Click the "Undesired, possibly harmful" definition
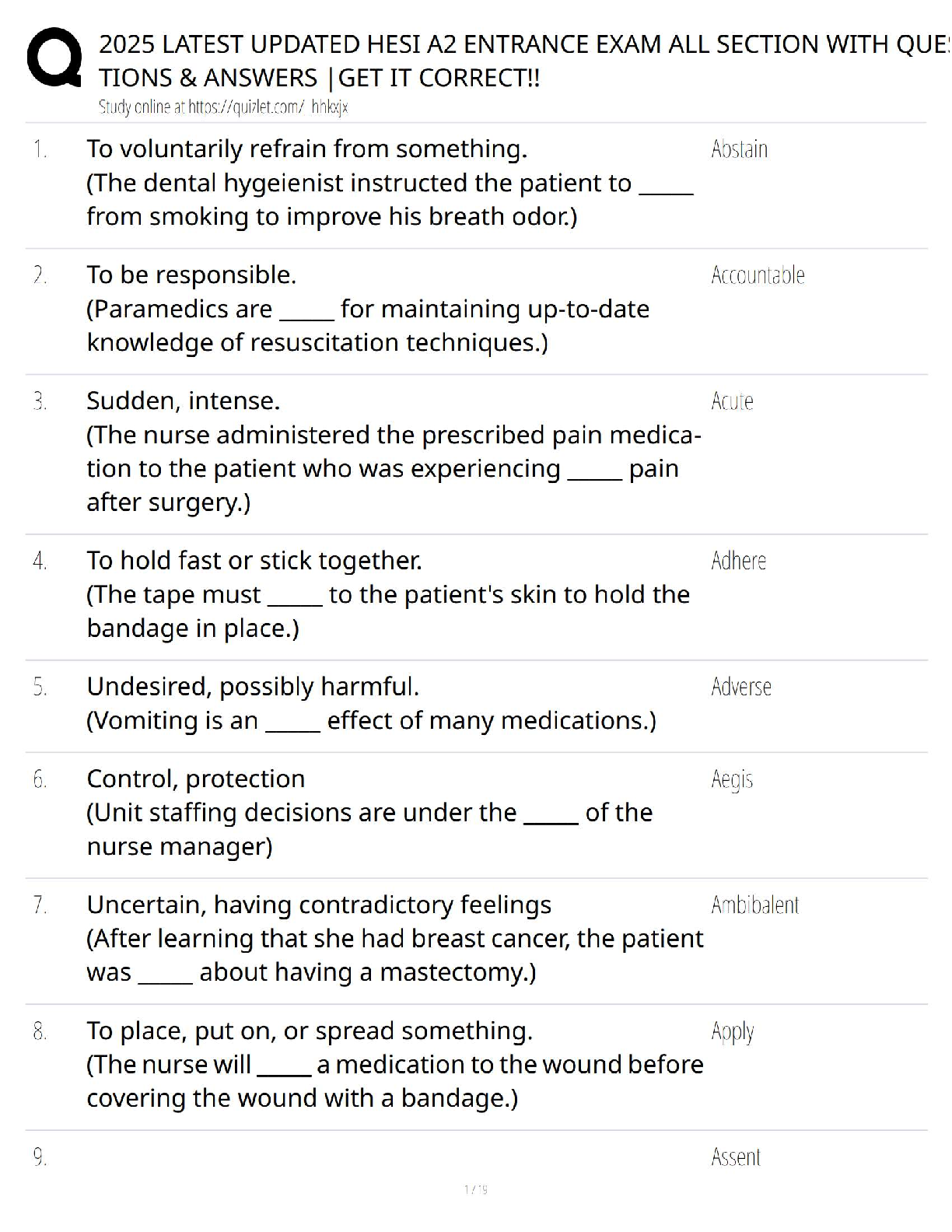Image resolution: width=952 pixels, height=1232 pixels. (x=253, y=686)
